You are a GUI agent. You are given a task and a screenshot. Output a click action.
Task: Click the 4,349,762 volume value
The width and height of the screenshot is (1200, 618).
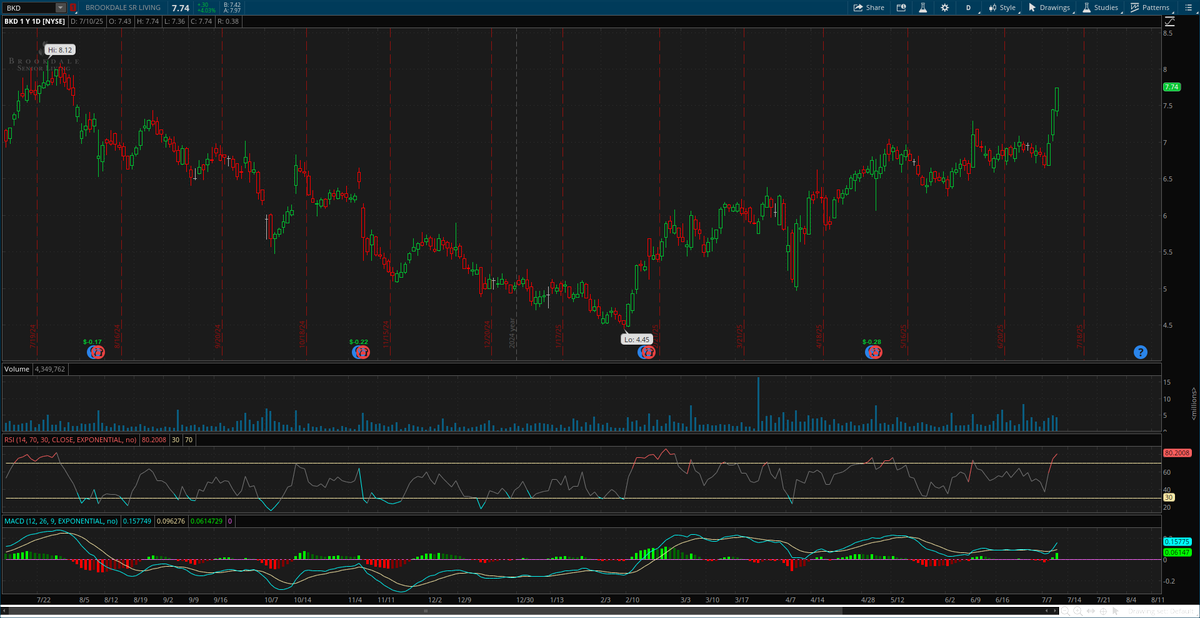point(50,369)
